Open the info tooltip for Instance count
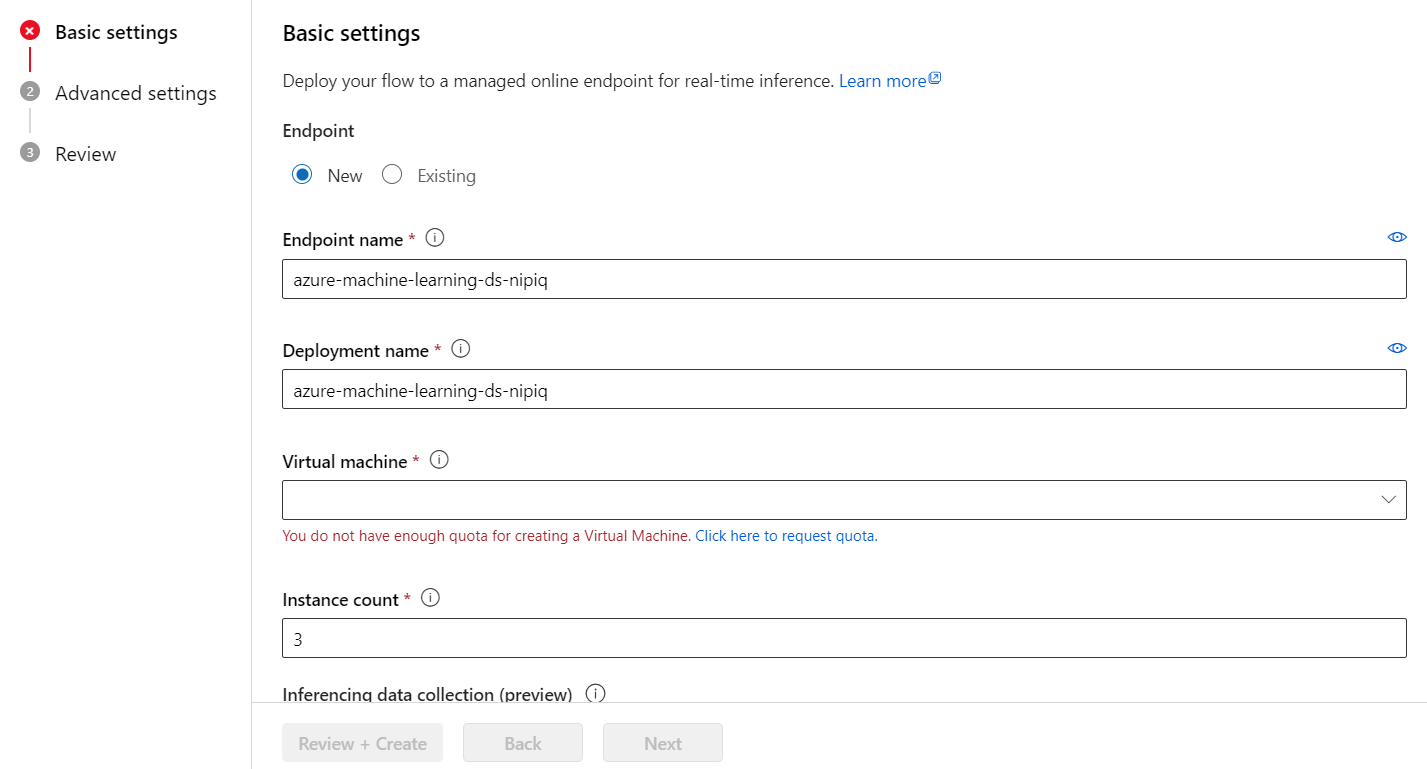Image resolution: width=1427 pixels, height=769 pixels. click(x=430, y=597)
